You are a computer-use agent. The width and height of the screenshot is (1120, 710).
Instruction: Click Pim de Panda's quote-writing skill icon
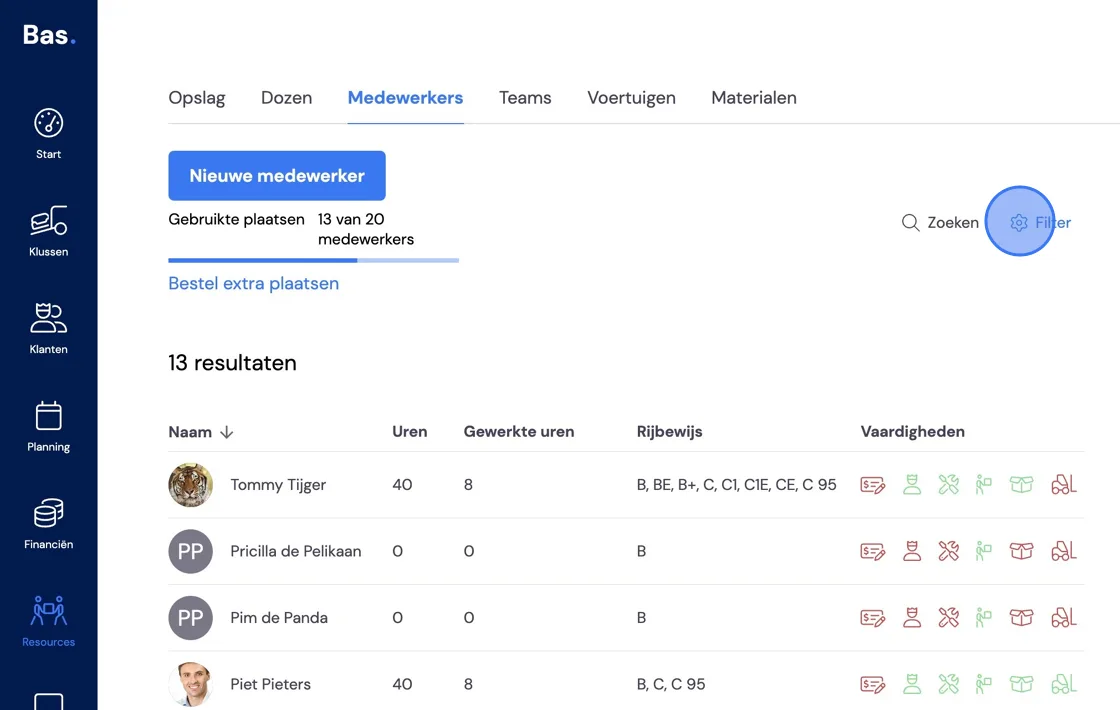click(872, 618)
